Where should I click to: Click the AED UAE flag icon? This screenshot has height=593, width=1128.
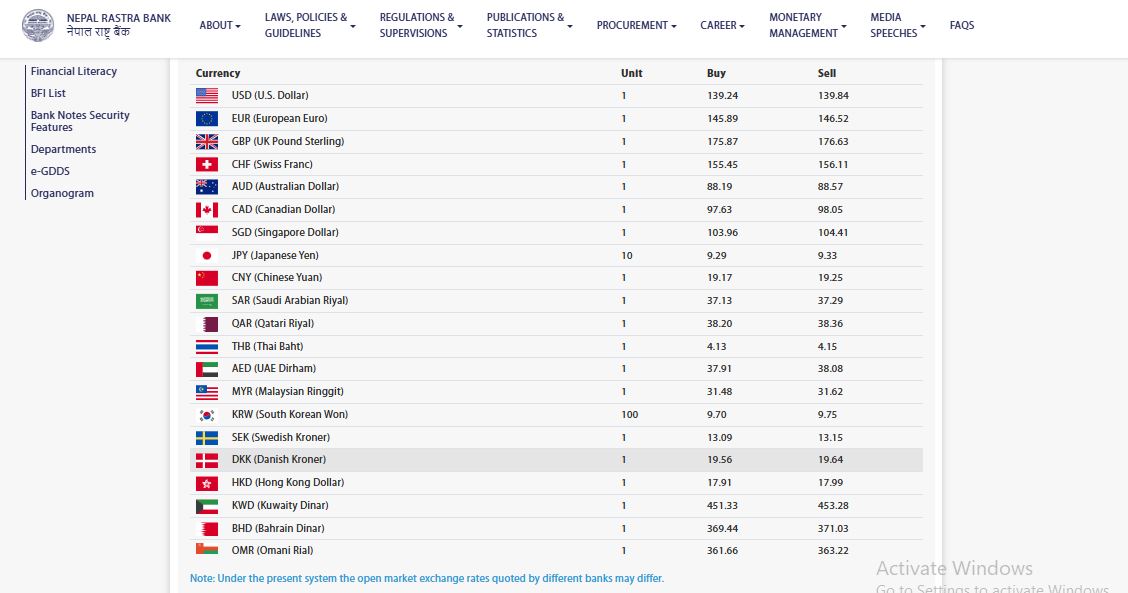click(x=206, y=368)
